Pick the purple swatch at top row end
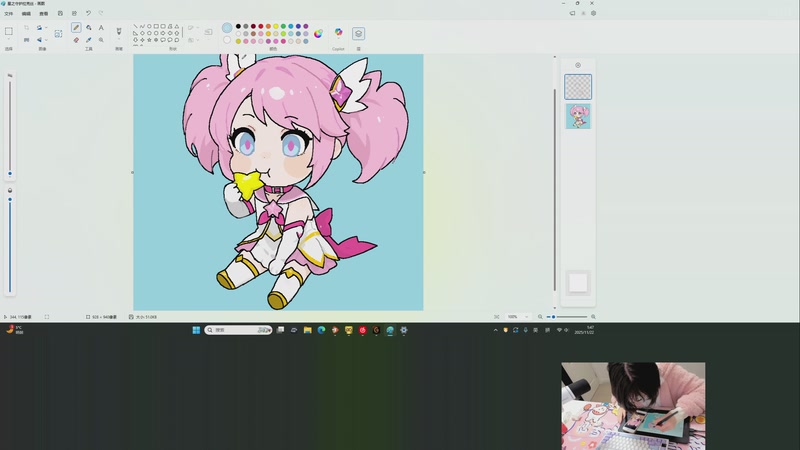Viewport: 800px width, 450px height. pos(306,26)
